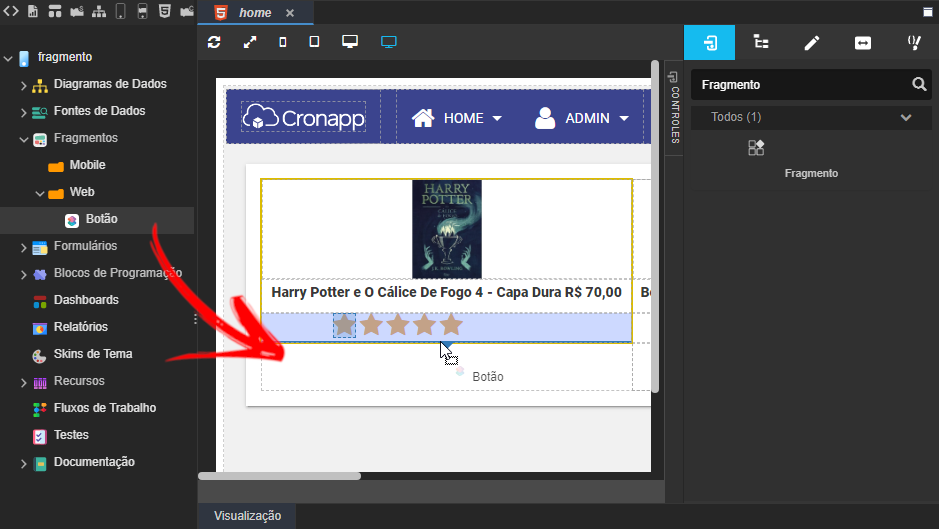The height and width of the screenshot is (529, 939).
Task: Click the search magnifier icon
Action: tap(919, 84)
